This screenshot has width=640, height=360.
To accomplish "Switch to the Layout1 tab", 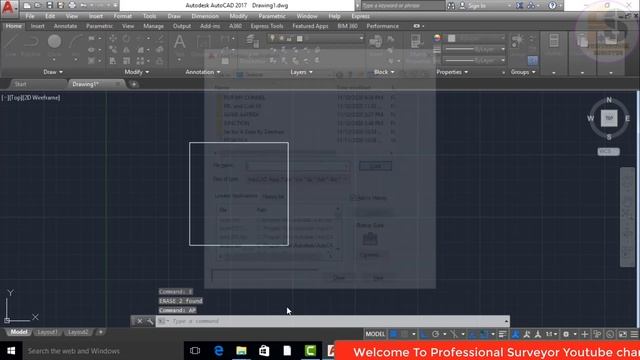I will 47,332.
